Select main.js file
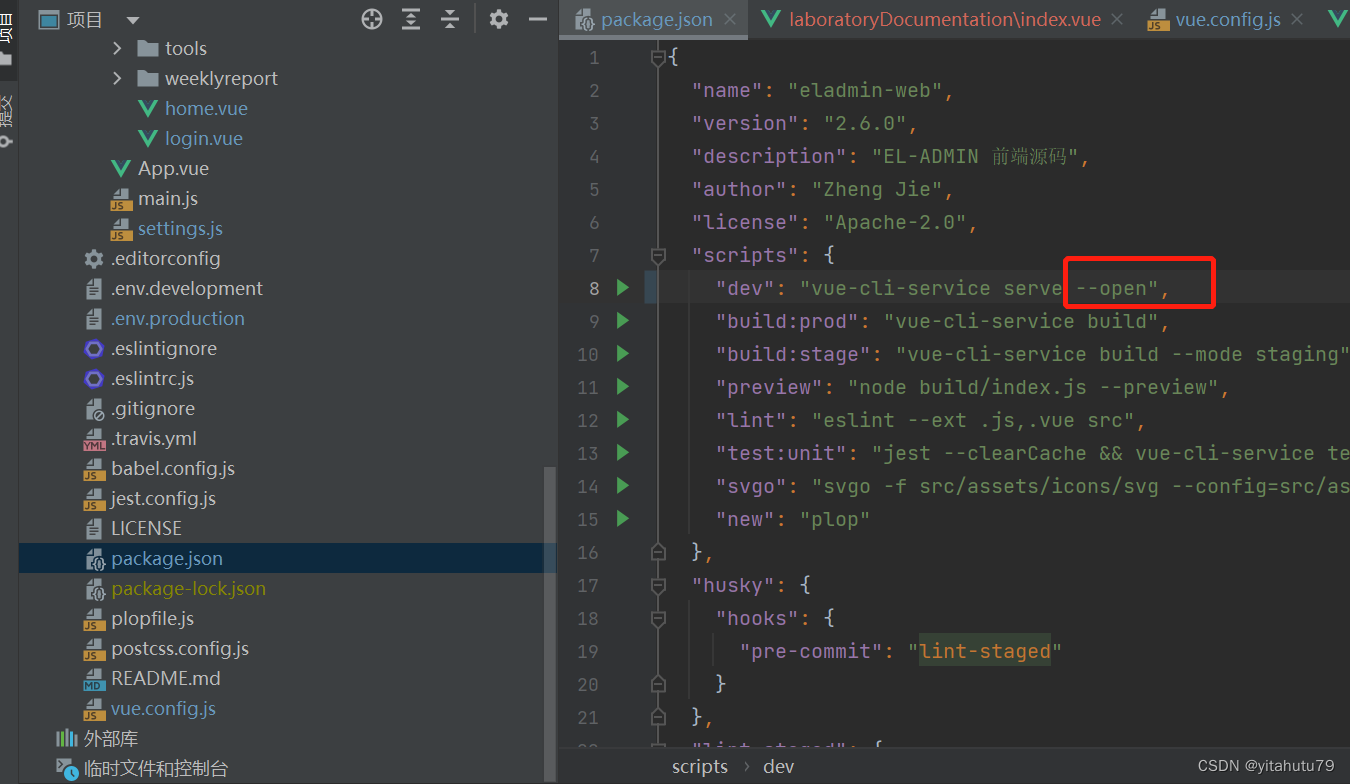The height and width of the screenshot is (784, 1350). 168,198
